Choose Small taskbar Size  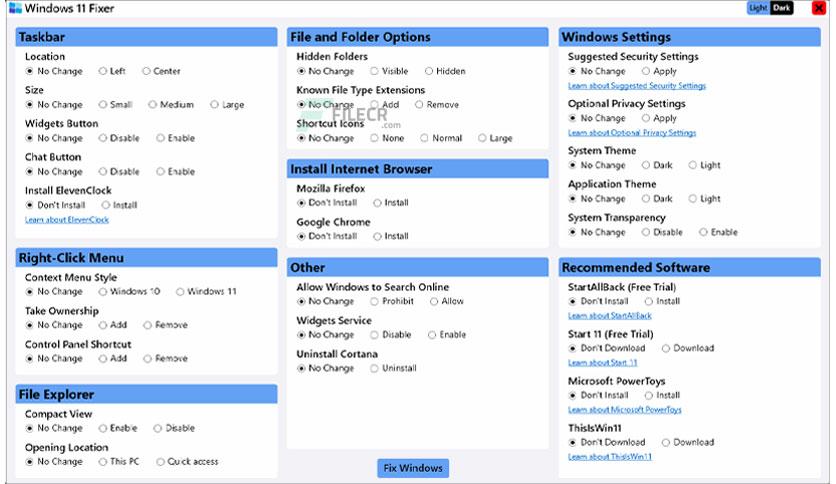[x=115, y=104]
